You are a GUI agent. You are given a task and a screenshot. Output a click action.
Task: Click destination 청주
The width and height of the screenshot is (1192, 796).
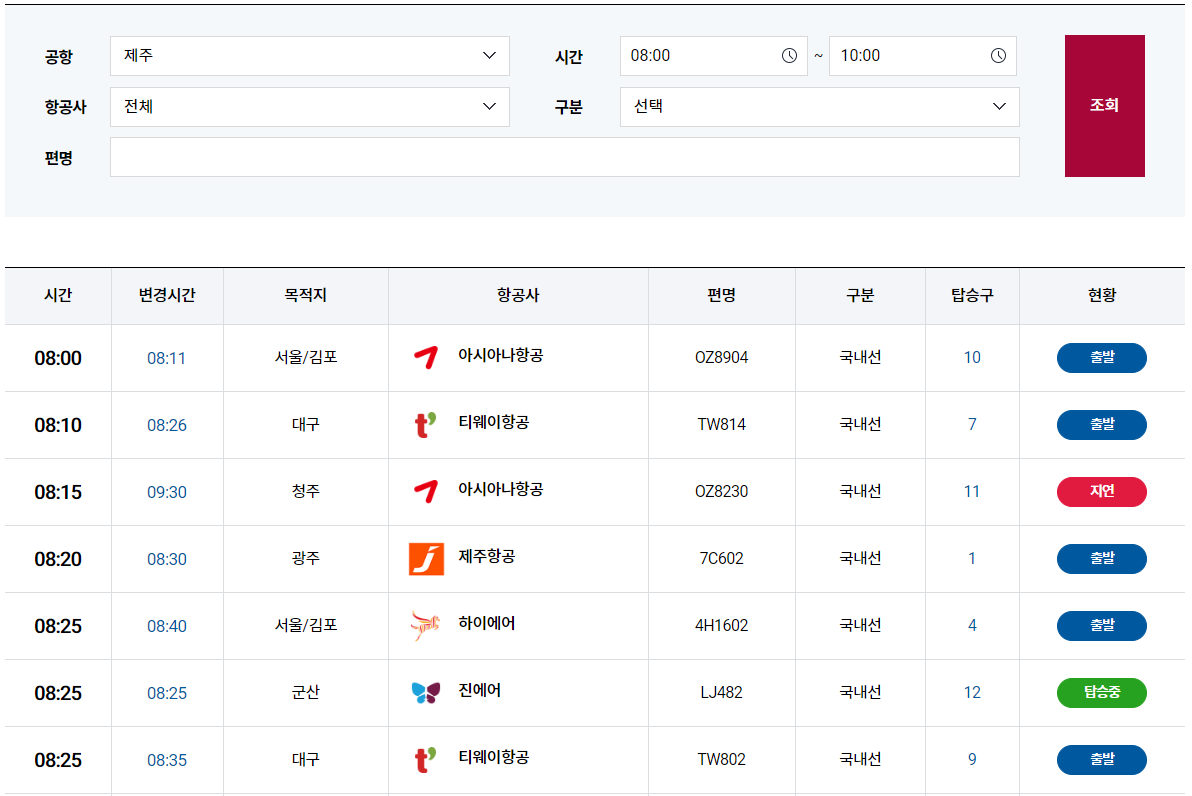(x=306, y=491)
